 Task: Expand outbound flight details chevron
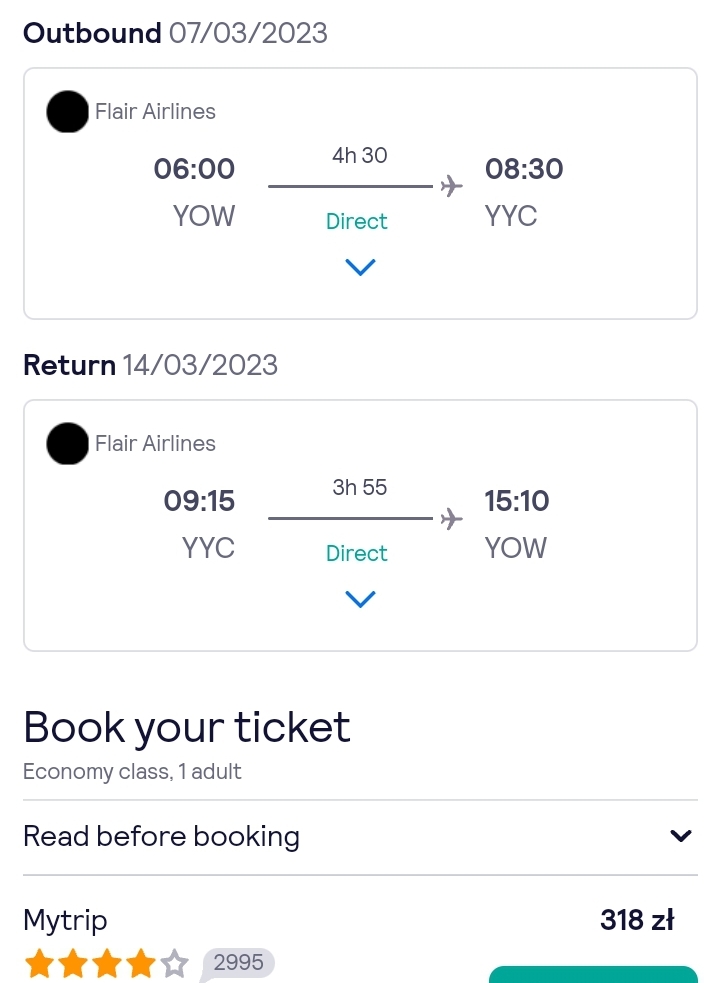click(360, 267)
